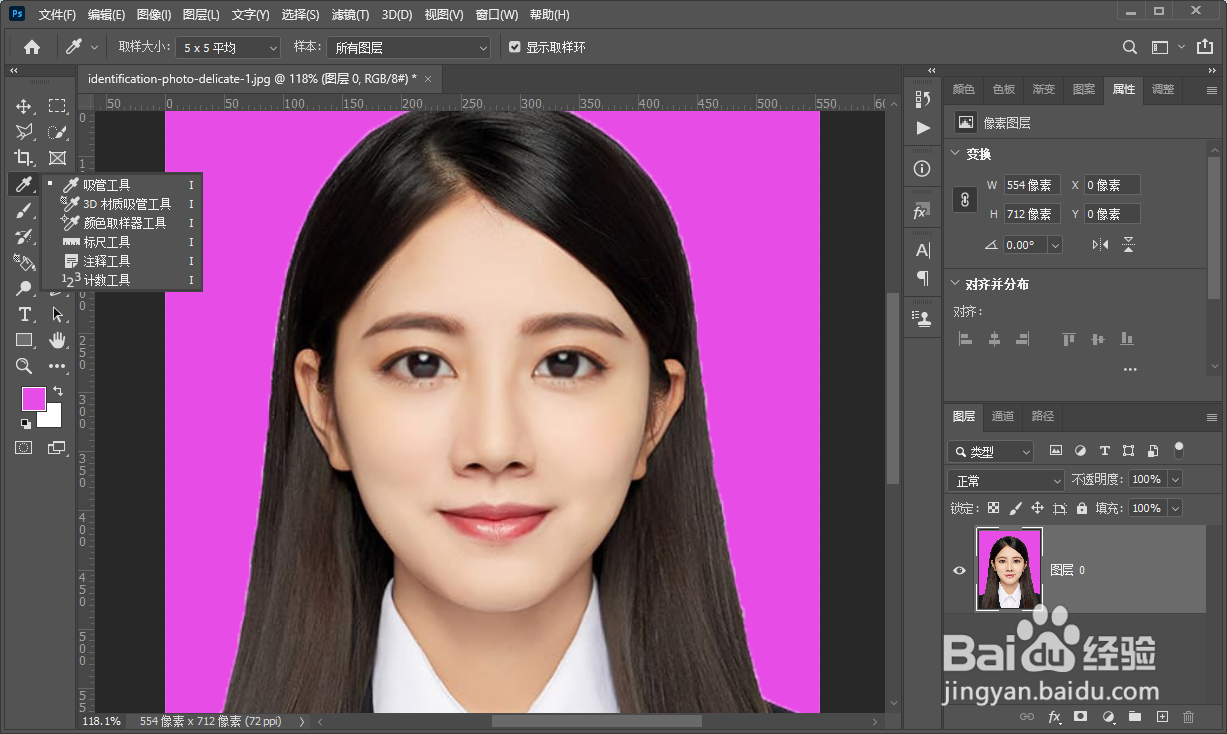The image size is (1227, 734).
Task: Add layer mask
Action: click(x=1080, y=717)
